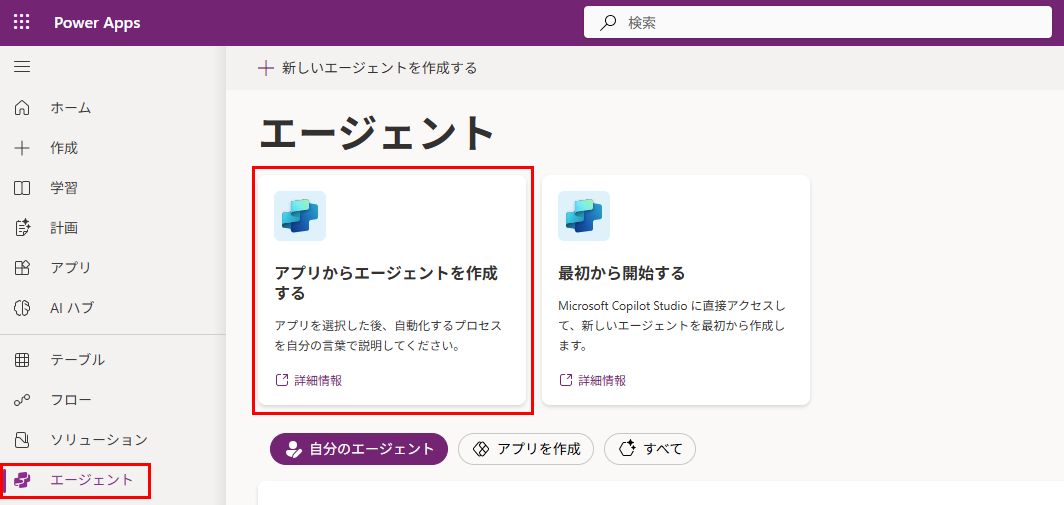
Task: Click the フロー connector icon
Action: (x=22, y=400)
